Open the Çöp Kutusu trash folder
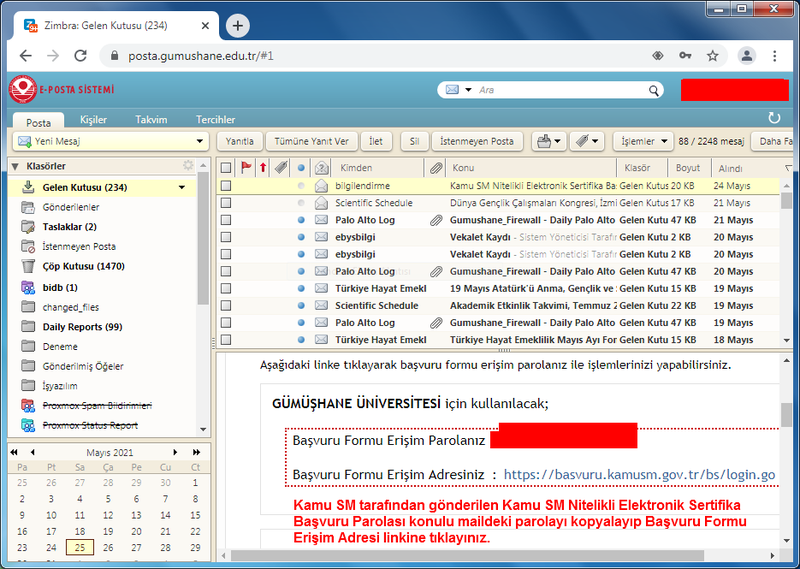This screenshot has height=569, width=800. pos(83,267)
